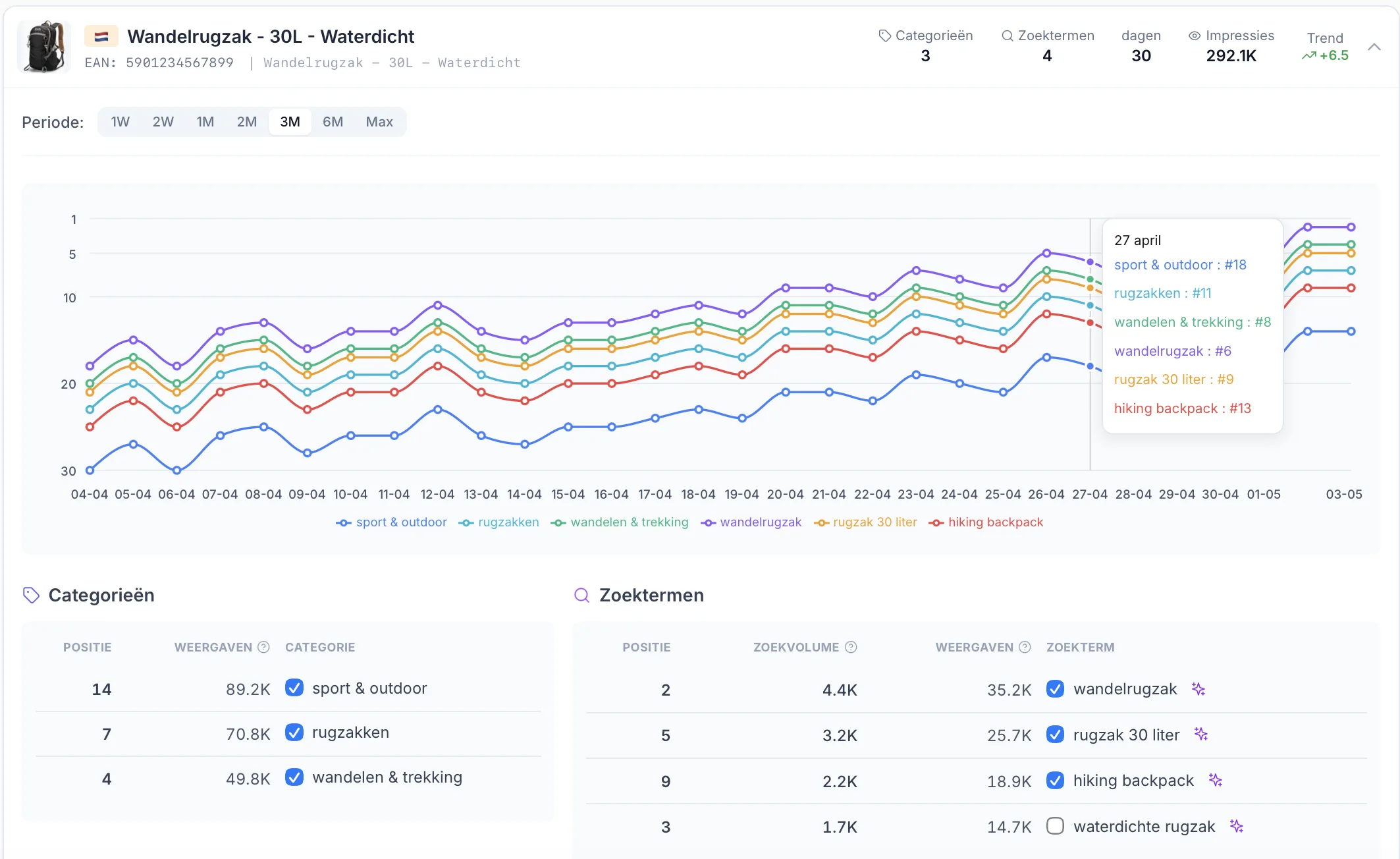Click position 14 in sport & outdoor row
Screen dimensions: 1400x859
[101, 689]
